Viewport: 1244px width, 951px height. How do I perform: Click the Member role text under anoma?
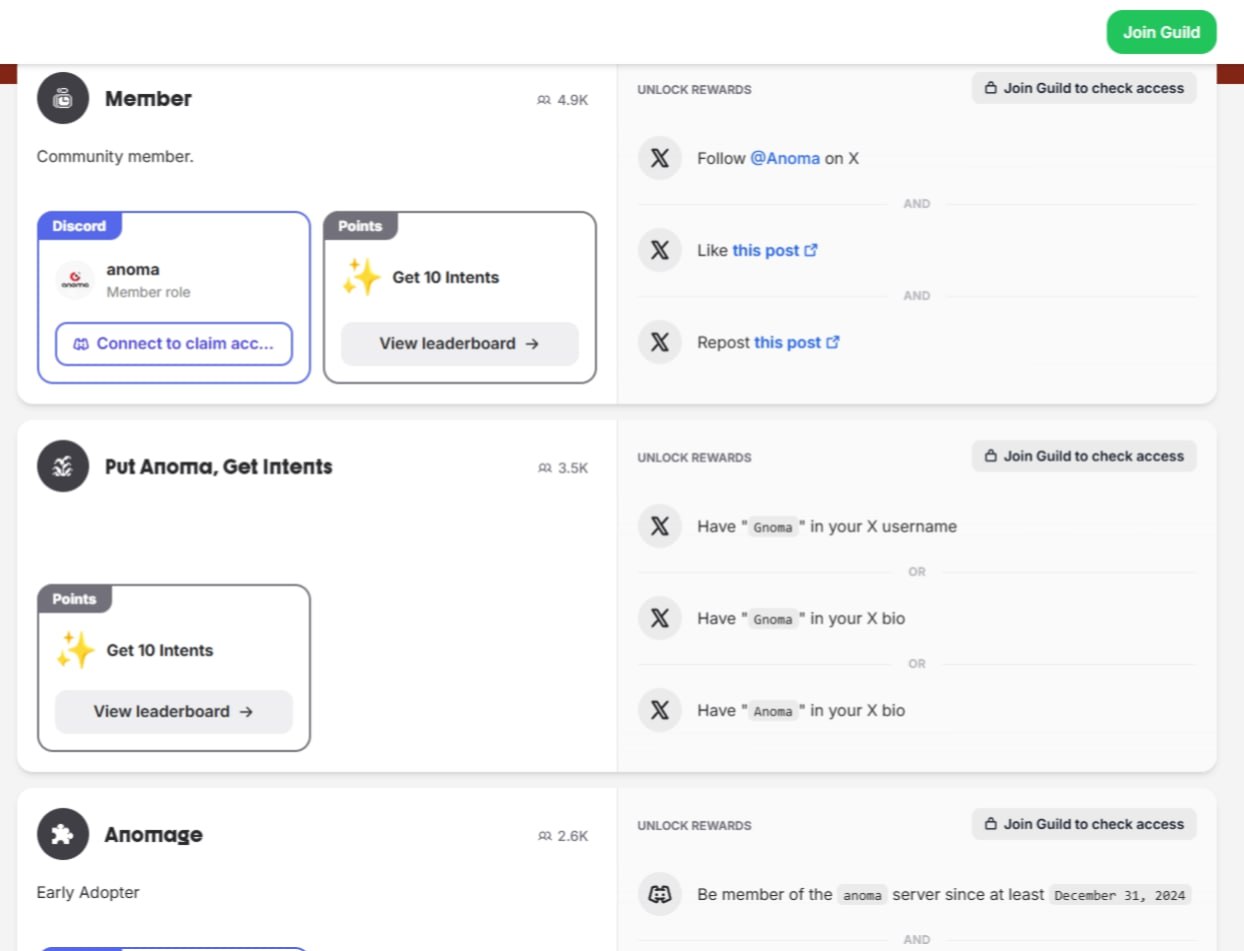pyautogui.click(x=148, y=292)
